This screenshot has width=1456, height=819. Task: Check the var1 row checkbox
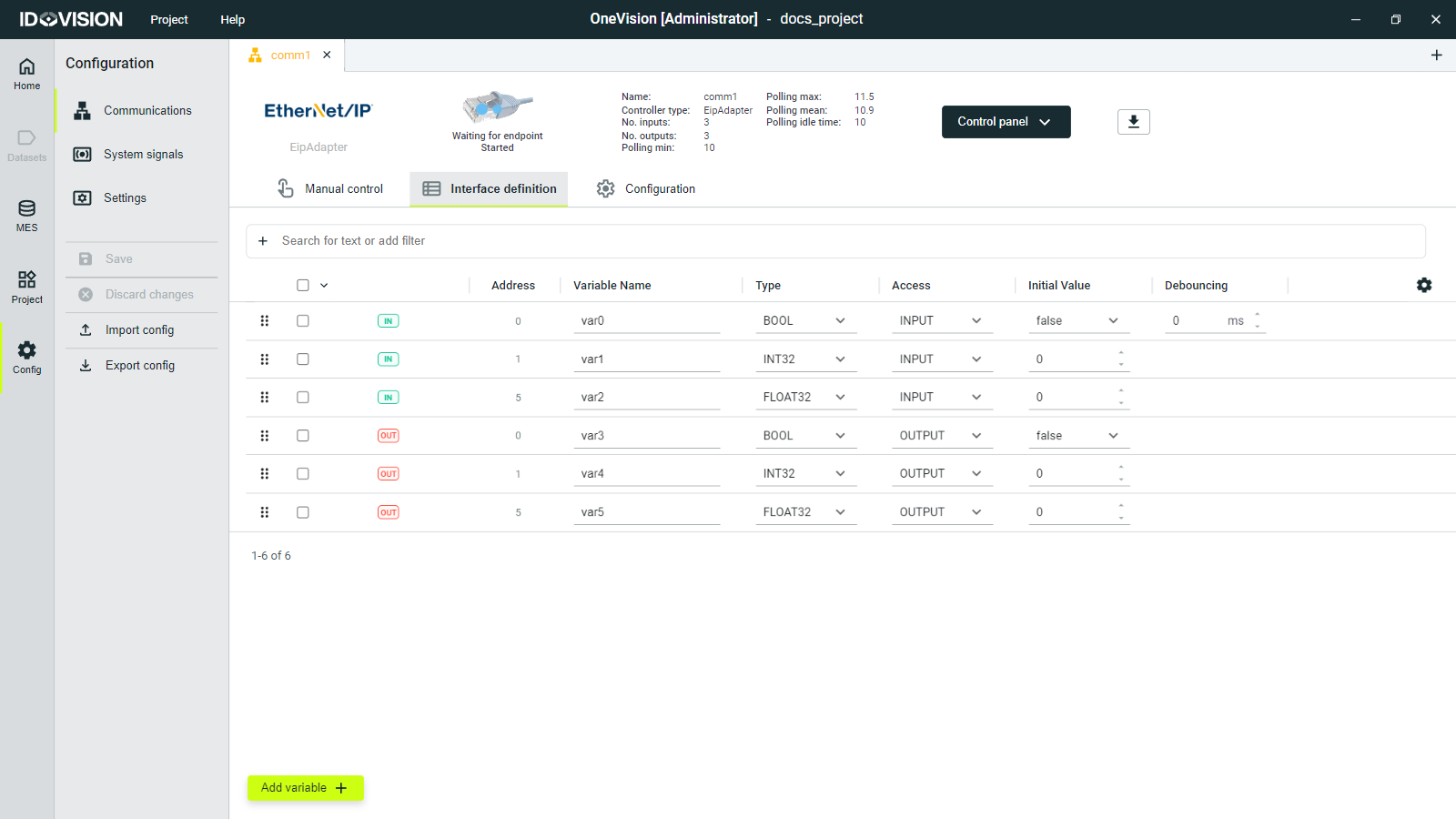click(x=303, y=359)
